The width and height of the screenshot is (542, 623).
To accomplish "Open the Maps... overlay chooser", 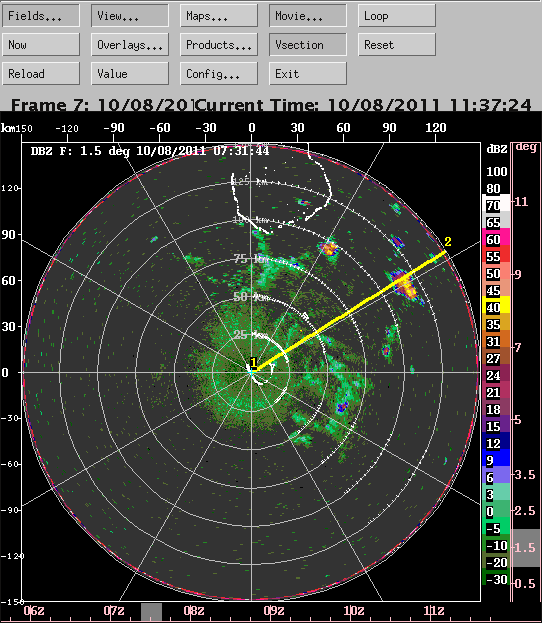I will [x=219, y=16].
